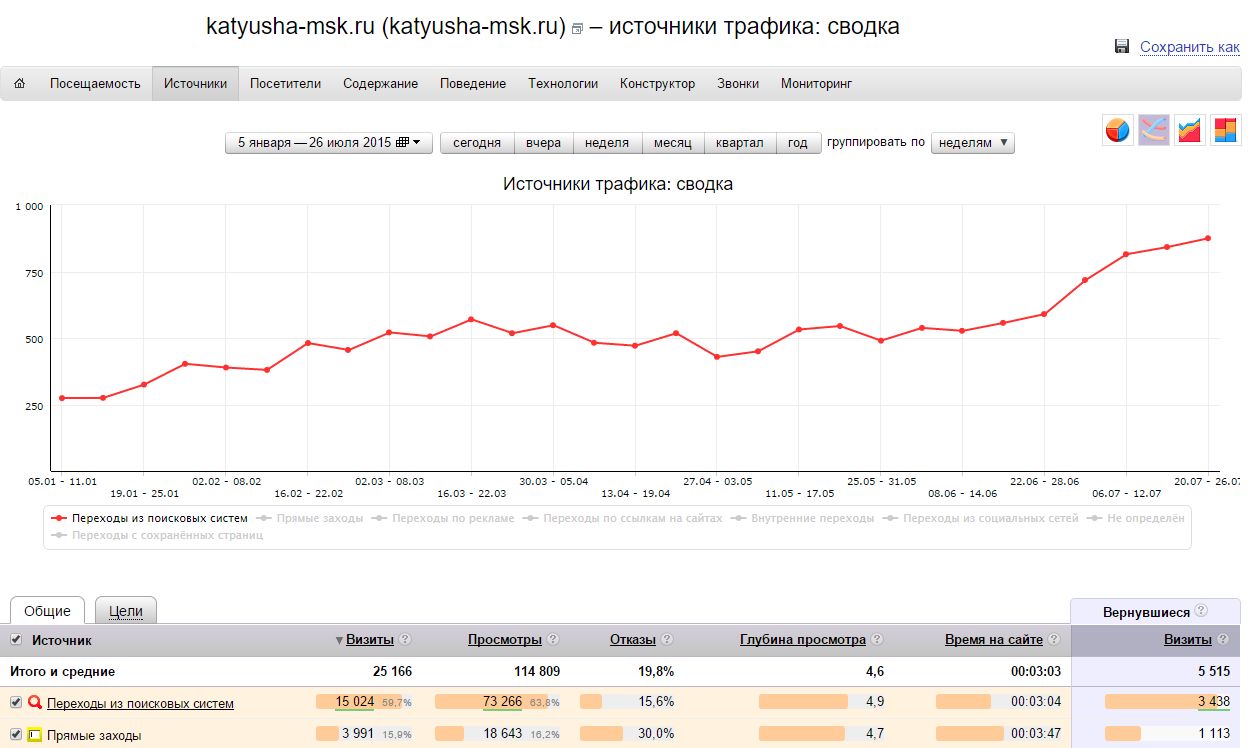The height and width of the screenshot is (748, 1248).
Task: Open the Поведение section in the menu
Action: (x=472, y=83)
